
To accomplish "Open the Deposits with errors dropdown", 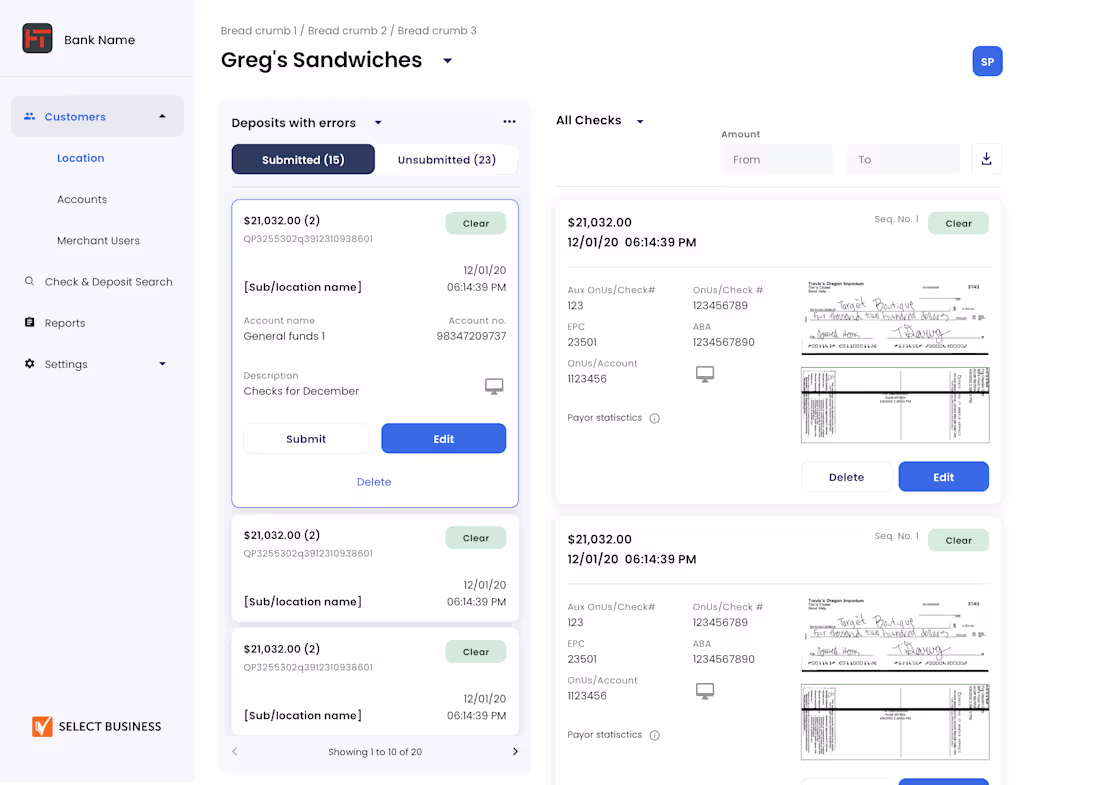I will click(378, 123).
